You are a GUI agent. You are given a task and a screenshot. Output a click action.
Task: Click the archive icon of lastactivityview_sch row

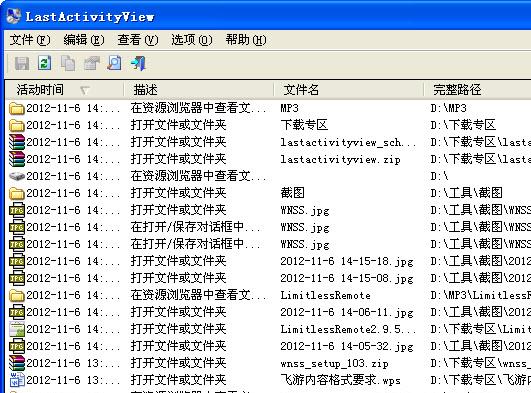coord(17,142)
